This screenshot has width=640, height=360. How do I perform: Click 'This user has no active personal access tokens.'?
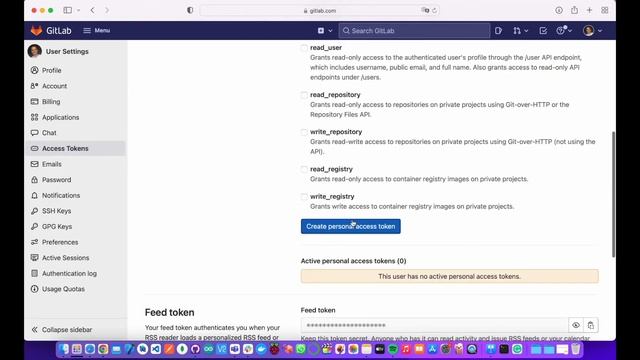(449, 276)
